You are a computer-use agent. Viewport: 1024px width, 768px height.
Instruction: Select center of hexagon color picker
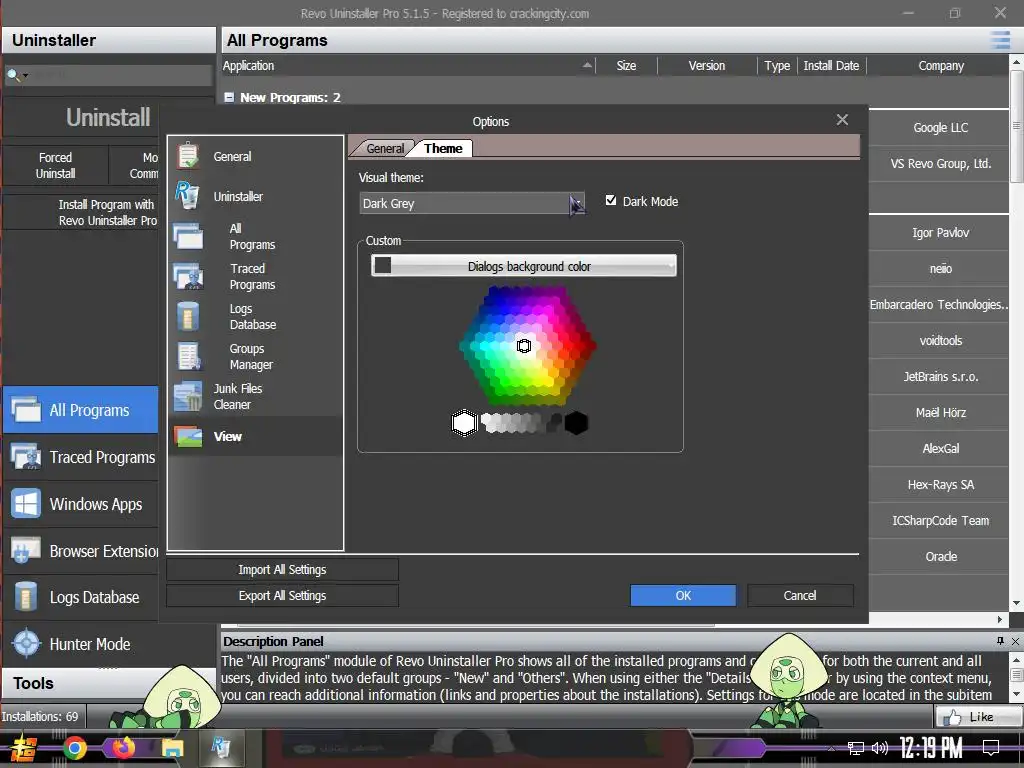pos(524,346)
